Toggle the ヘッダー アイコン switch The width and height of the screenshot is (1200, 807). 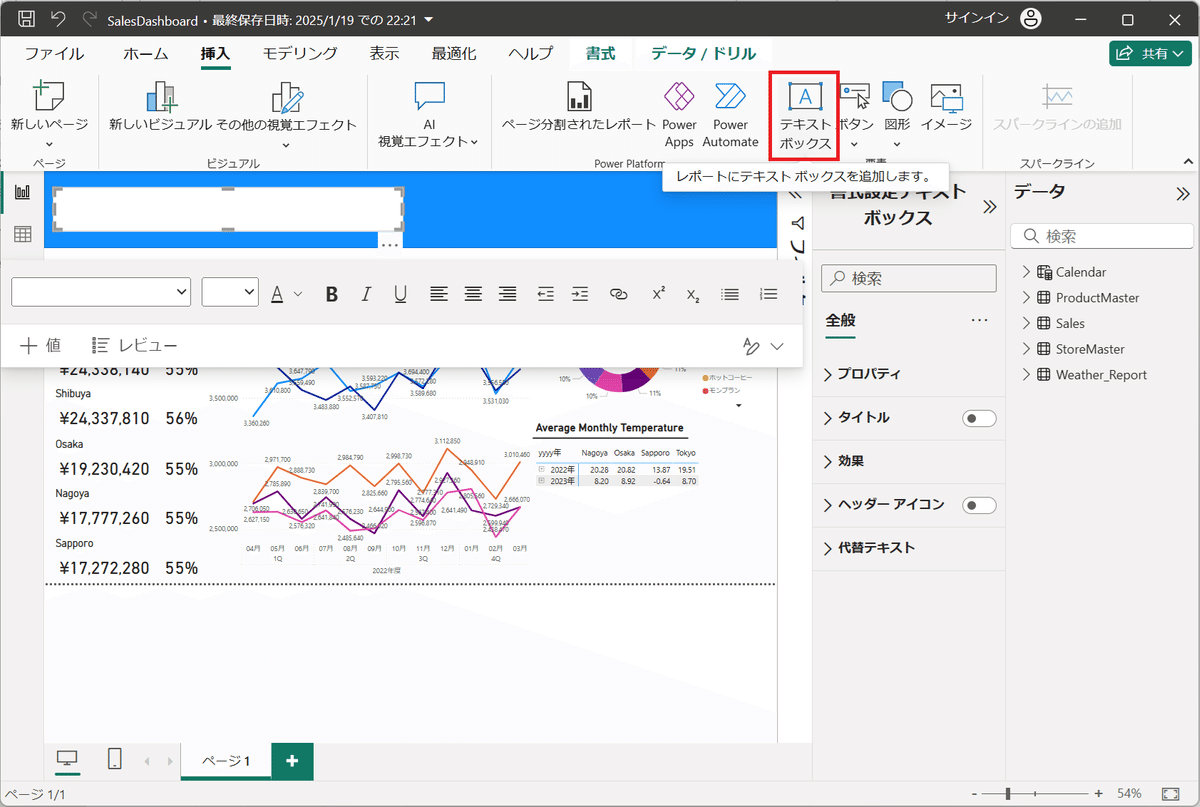click(979, 505)
